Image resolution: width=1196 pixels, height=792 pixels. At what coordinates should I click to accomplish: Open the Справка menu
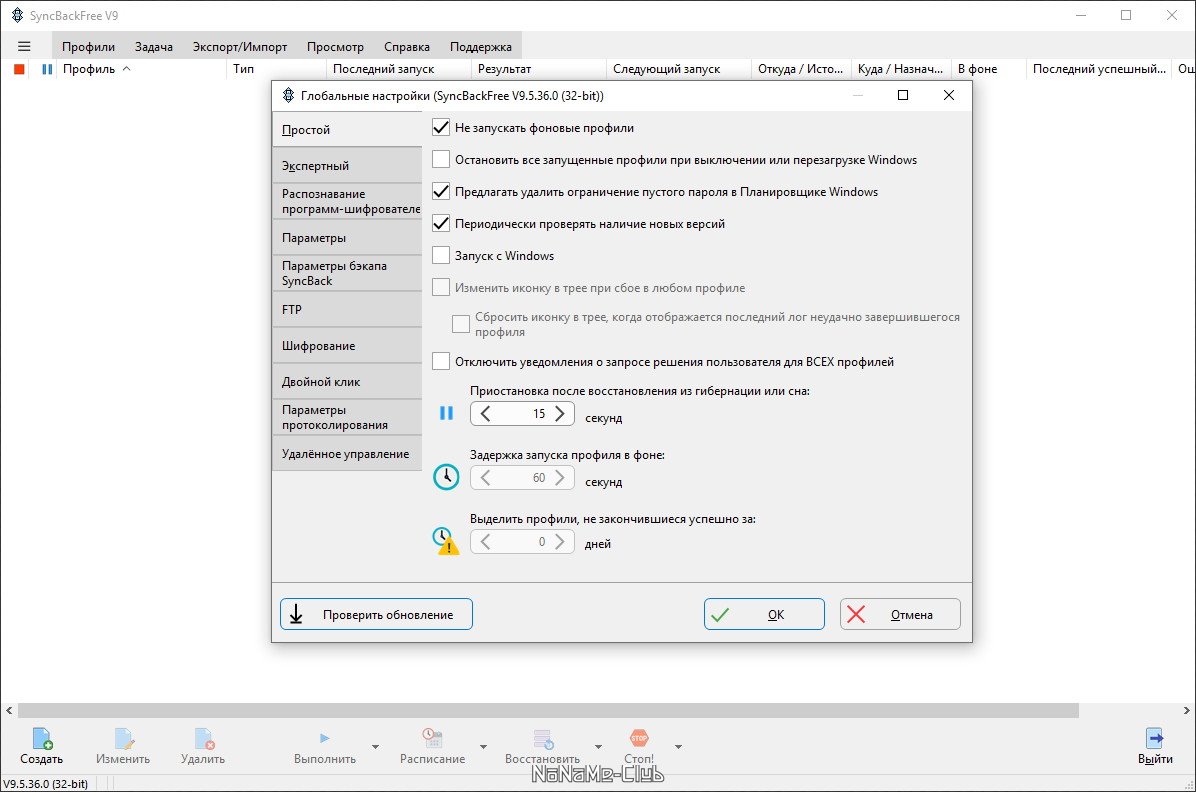(x=407, y=47)
